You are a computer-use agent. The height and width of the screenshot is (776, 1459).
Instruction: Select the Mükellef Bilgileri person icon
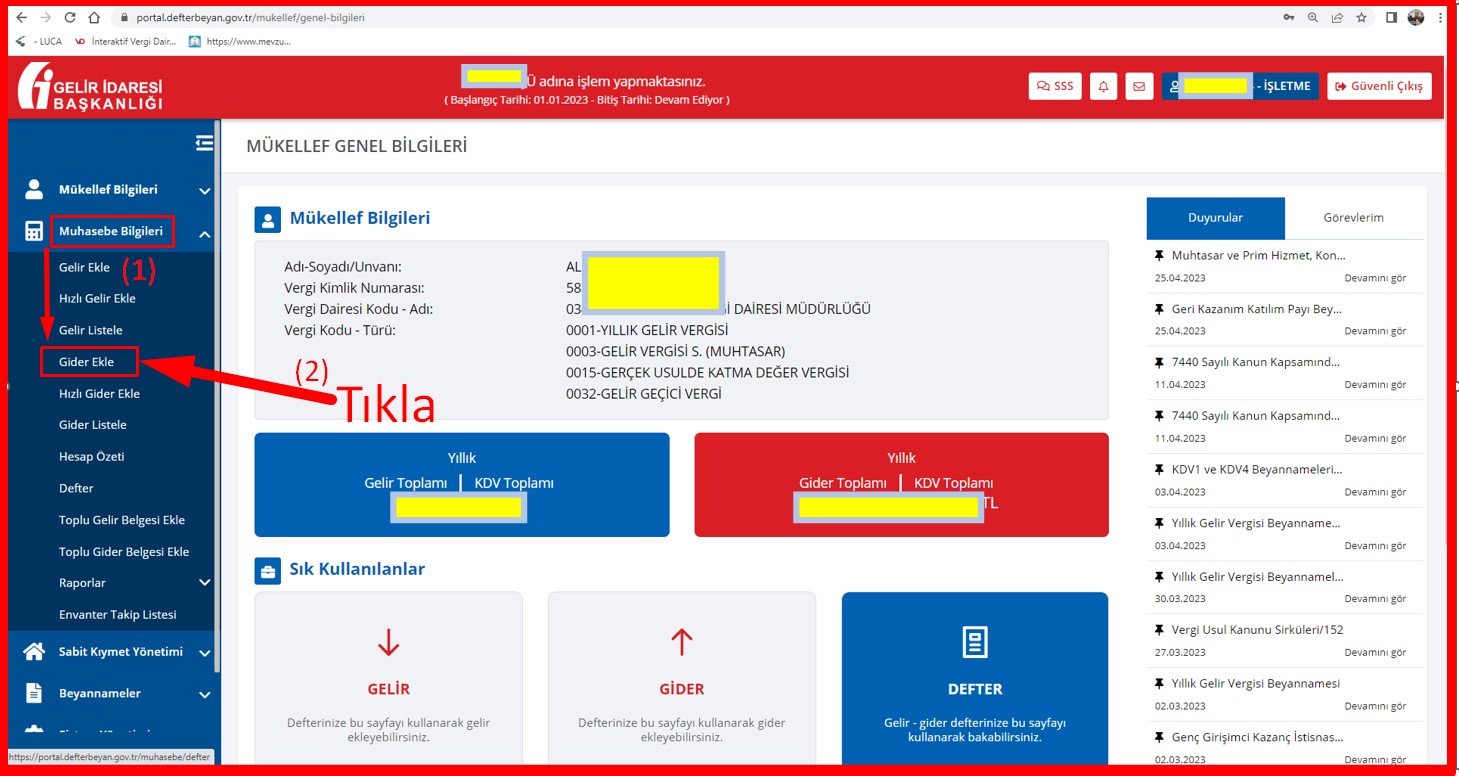(x=34, y=189)
